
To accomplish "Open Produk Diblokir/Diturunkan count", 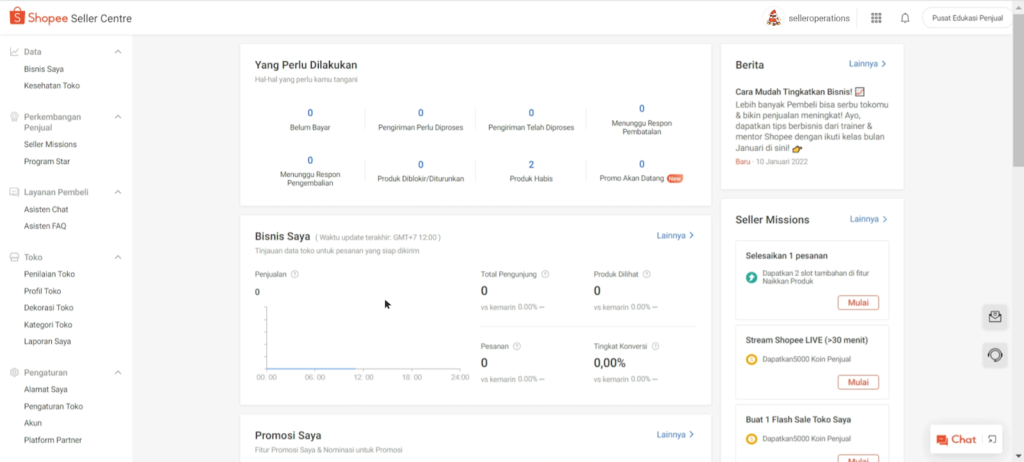I will [x=421, y=171].
